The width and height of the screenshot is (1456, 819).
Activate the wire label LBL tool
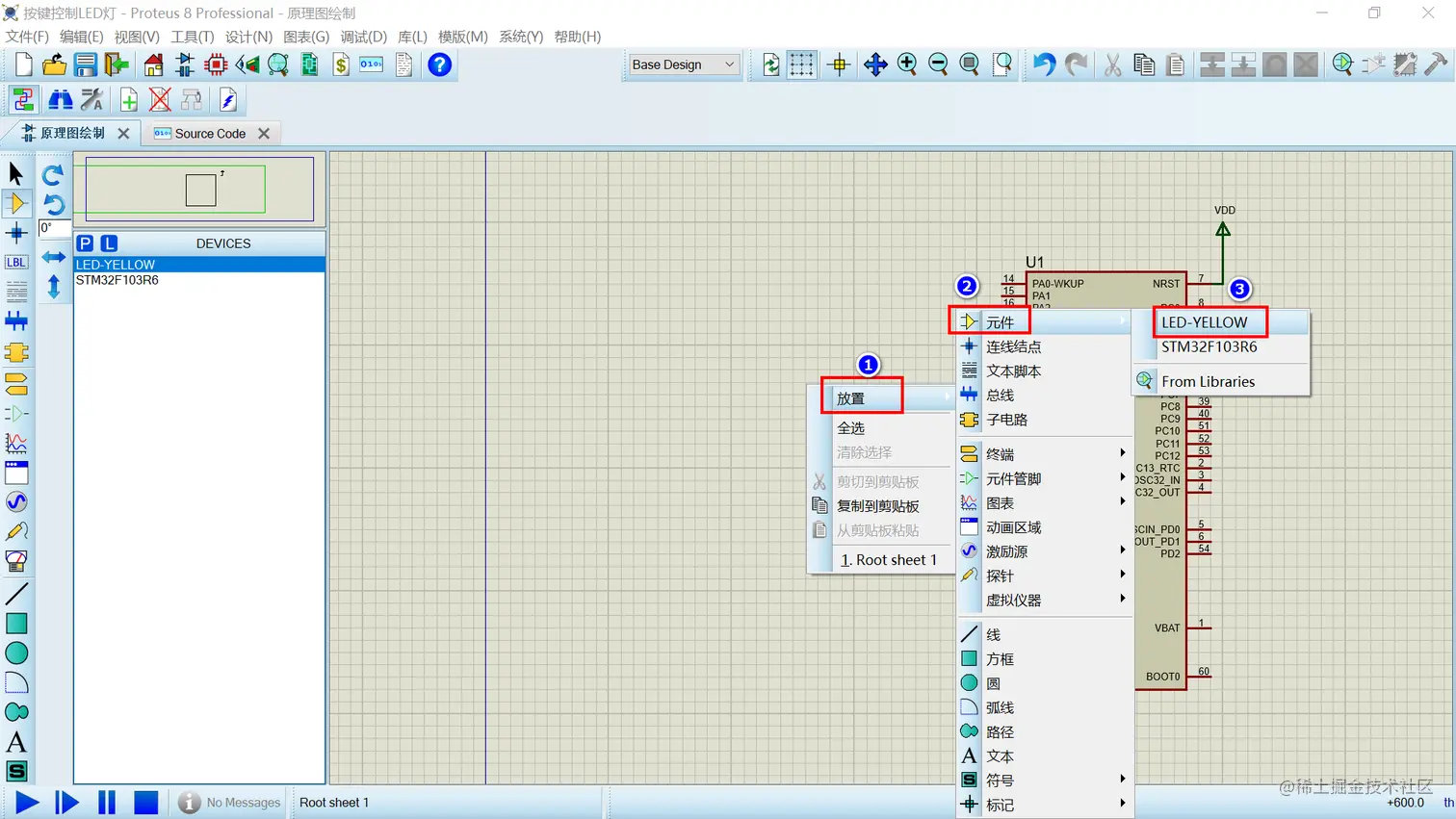(16, 262)
